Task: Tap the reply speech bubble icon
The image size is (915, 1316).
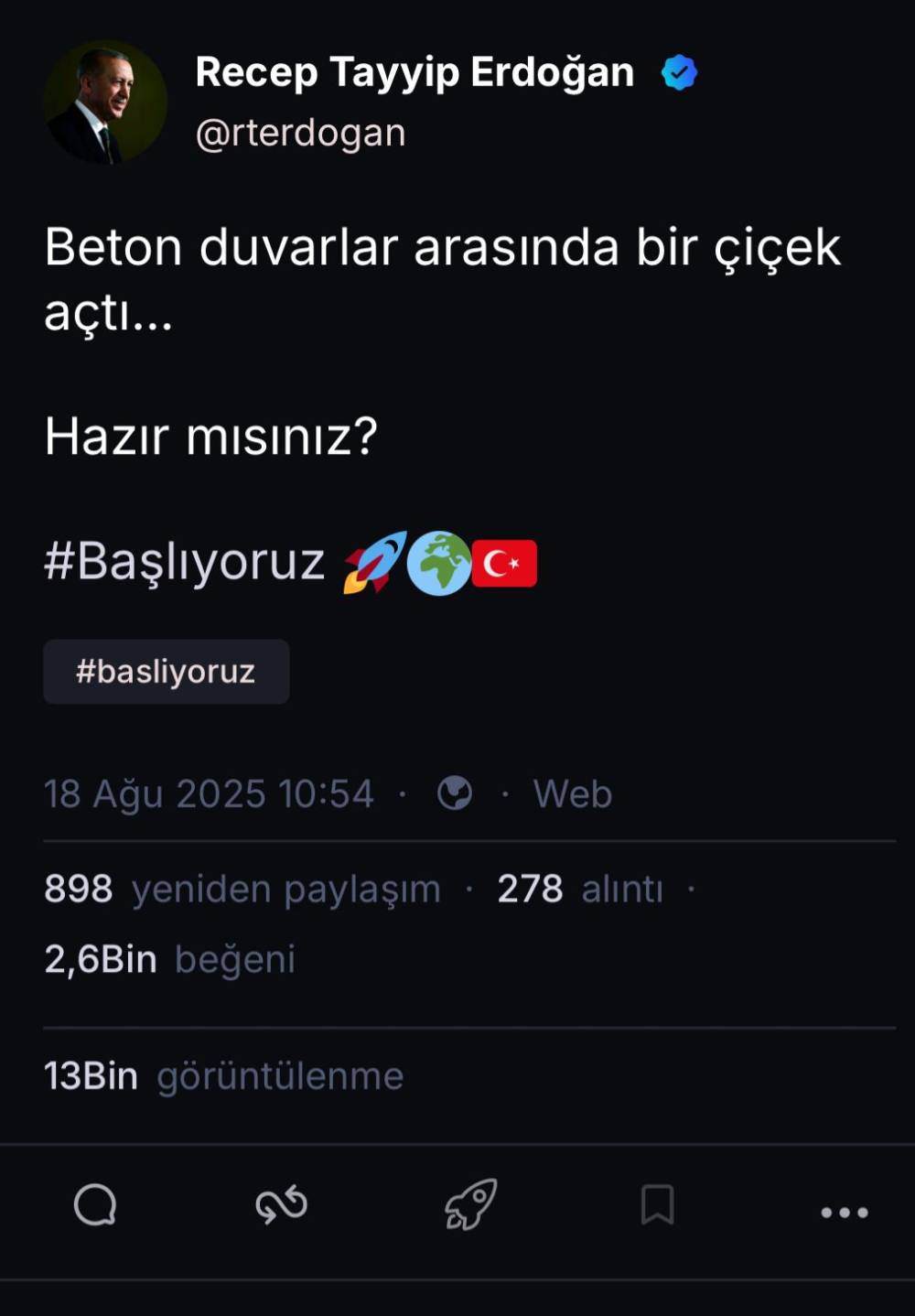Action: [x=95, y=1203]
